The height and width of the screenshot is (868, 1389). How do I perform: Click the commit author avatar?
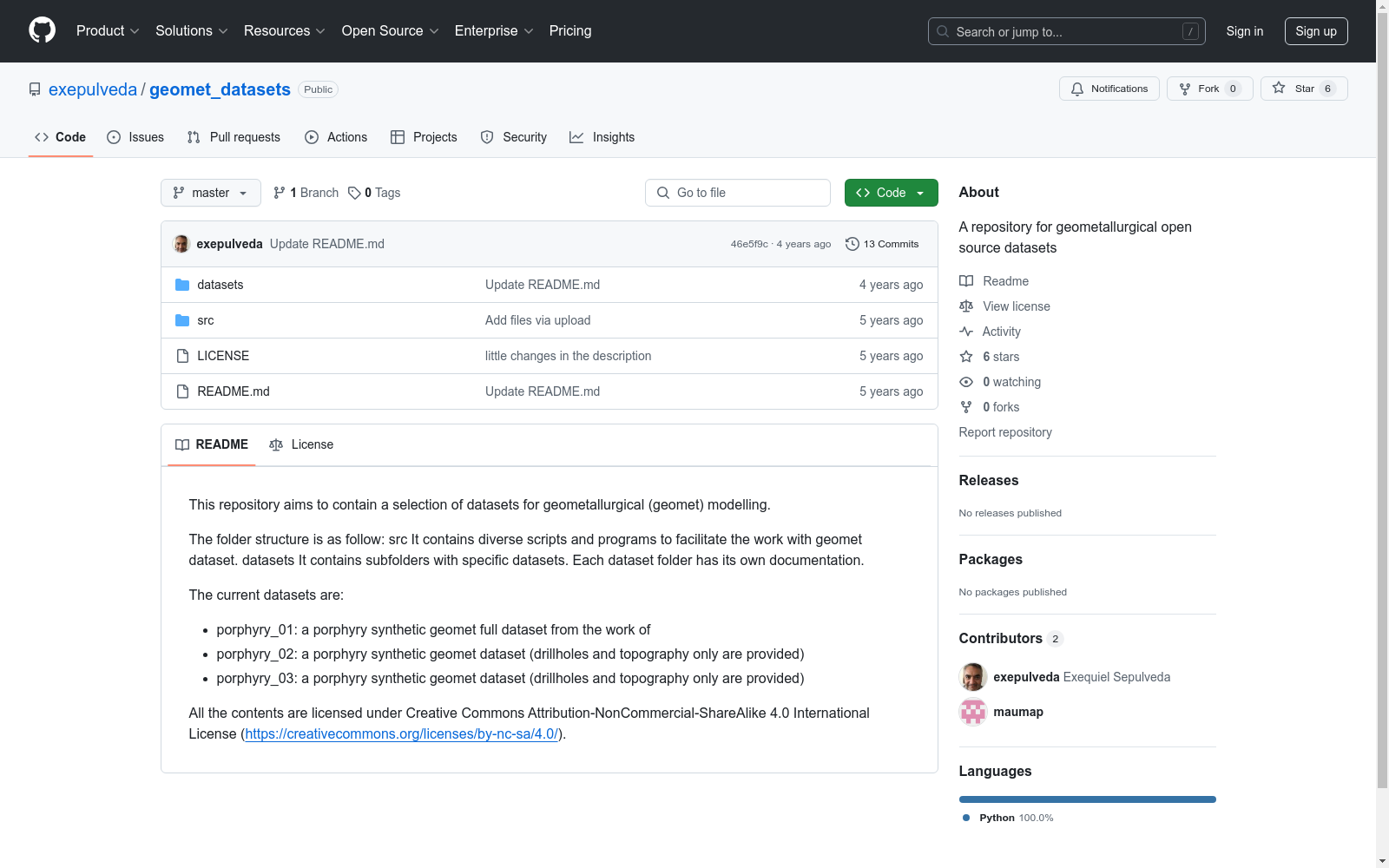(x=181, y=244)
